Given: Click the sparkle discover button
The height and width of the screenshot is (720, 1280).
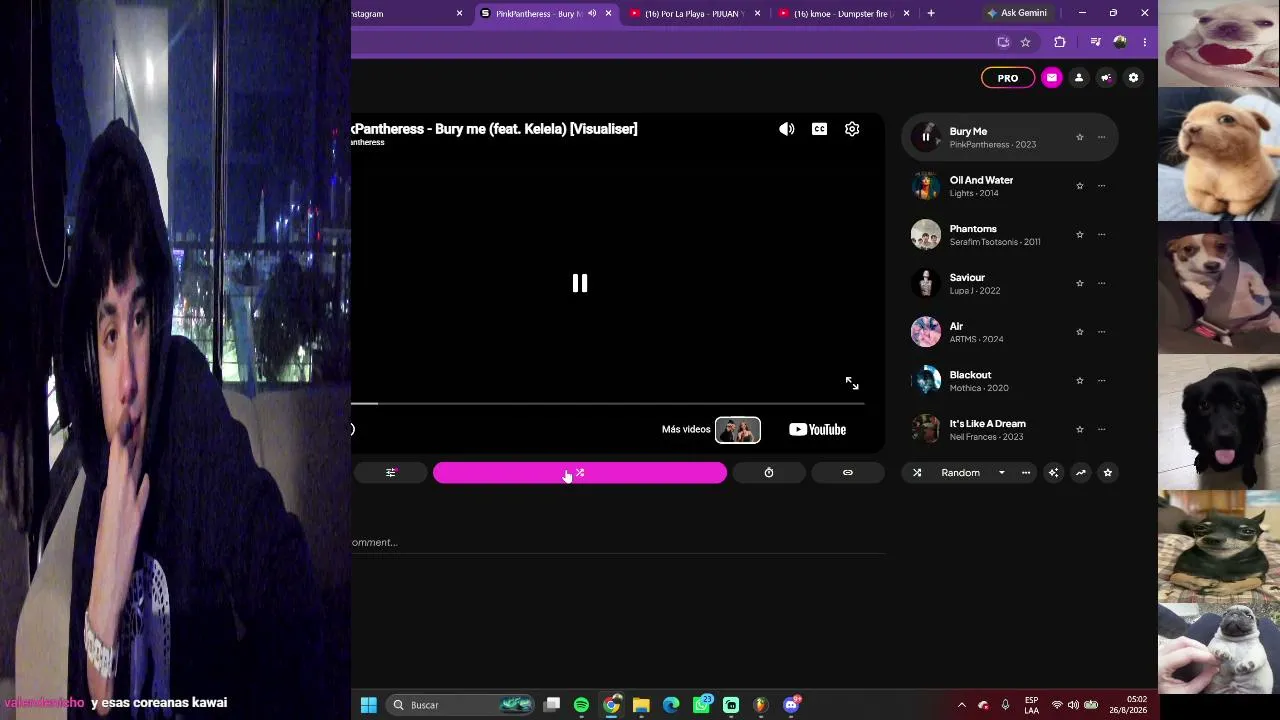Looking at the screenshot, I should click(1053, 473).
